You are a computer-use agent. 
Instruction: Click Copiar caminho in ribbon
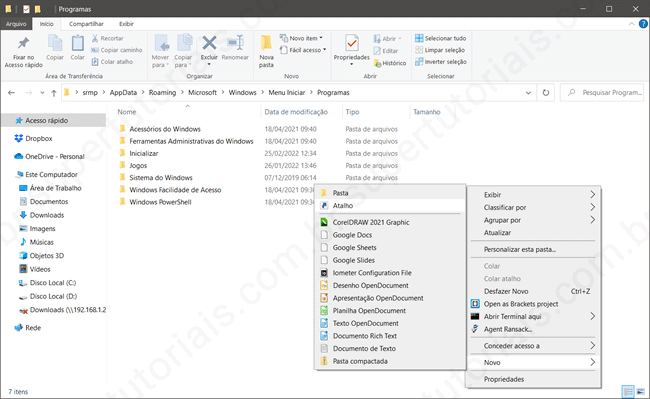116,50
